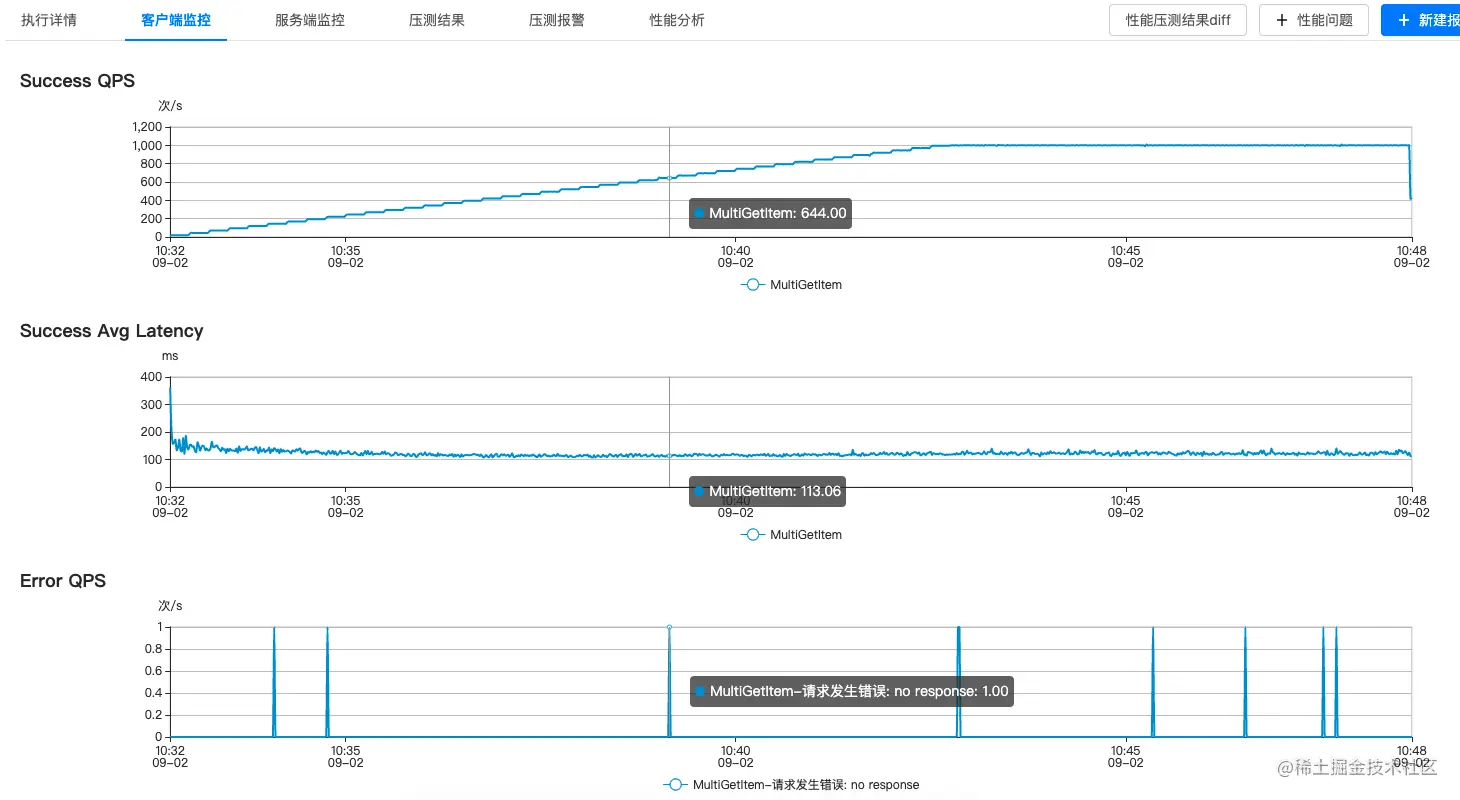Switch to the 执行详情 tab
This screenshot has width=1460, height=800.
[x=49, y=20]
